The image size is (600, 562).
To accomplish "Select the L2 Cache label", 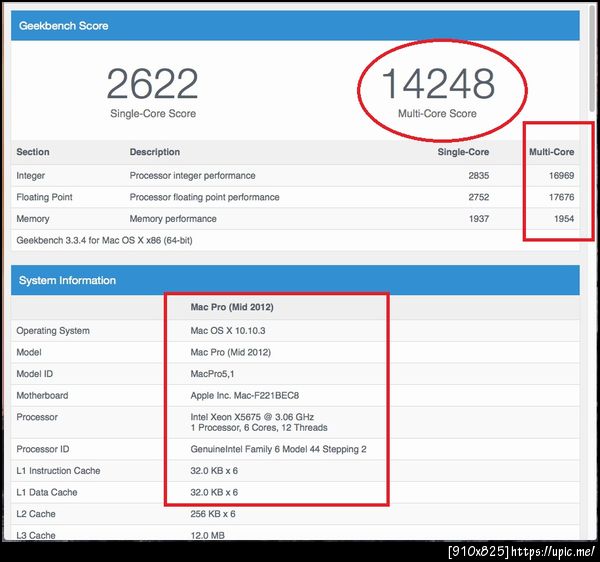I will click(x=36, y=514).
